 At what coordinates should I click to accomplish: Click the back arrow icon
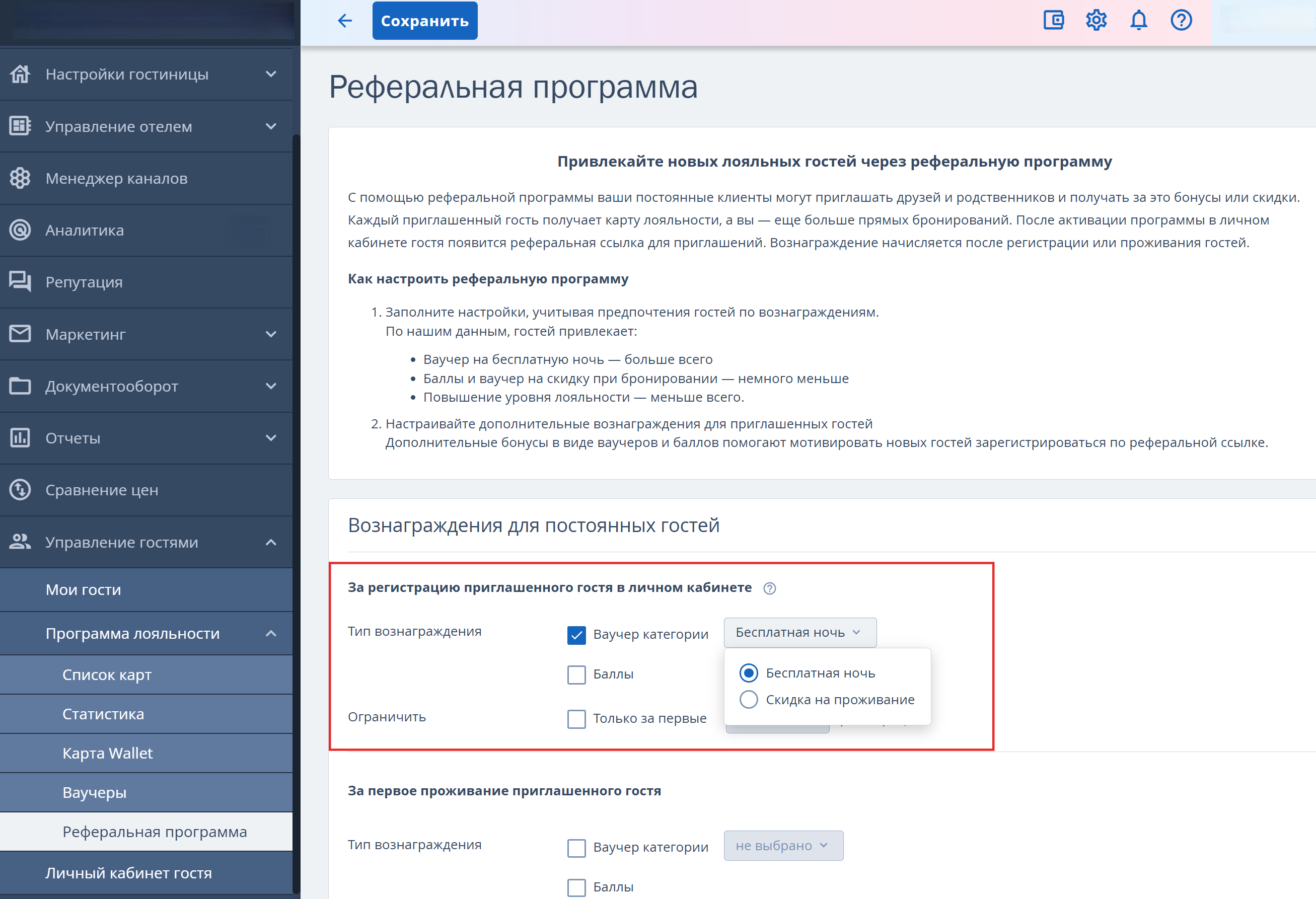(x=345, y=21)
